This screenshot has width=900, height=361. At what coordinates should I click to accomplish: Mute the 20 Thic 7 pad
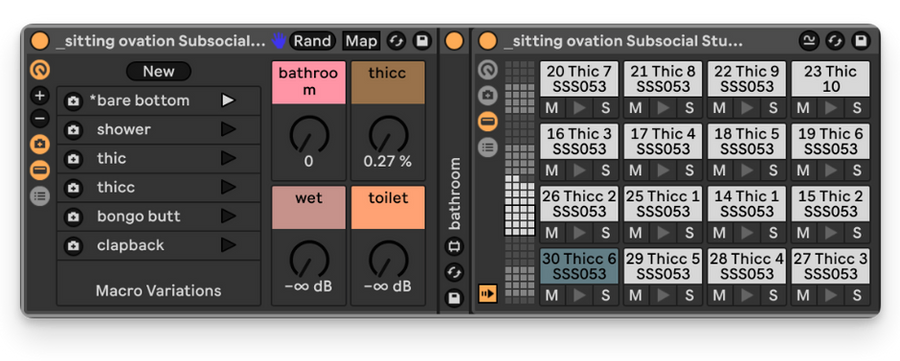click(552, 108)
